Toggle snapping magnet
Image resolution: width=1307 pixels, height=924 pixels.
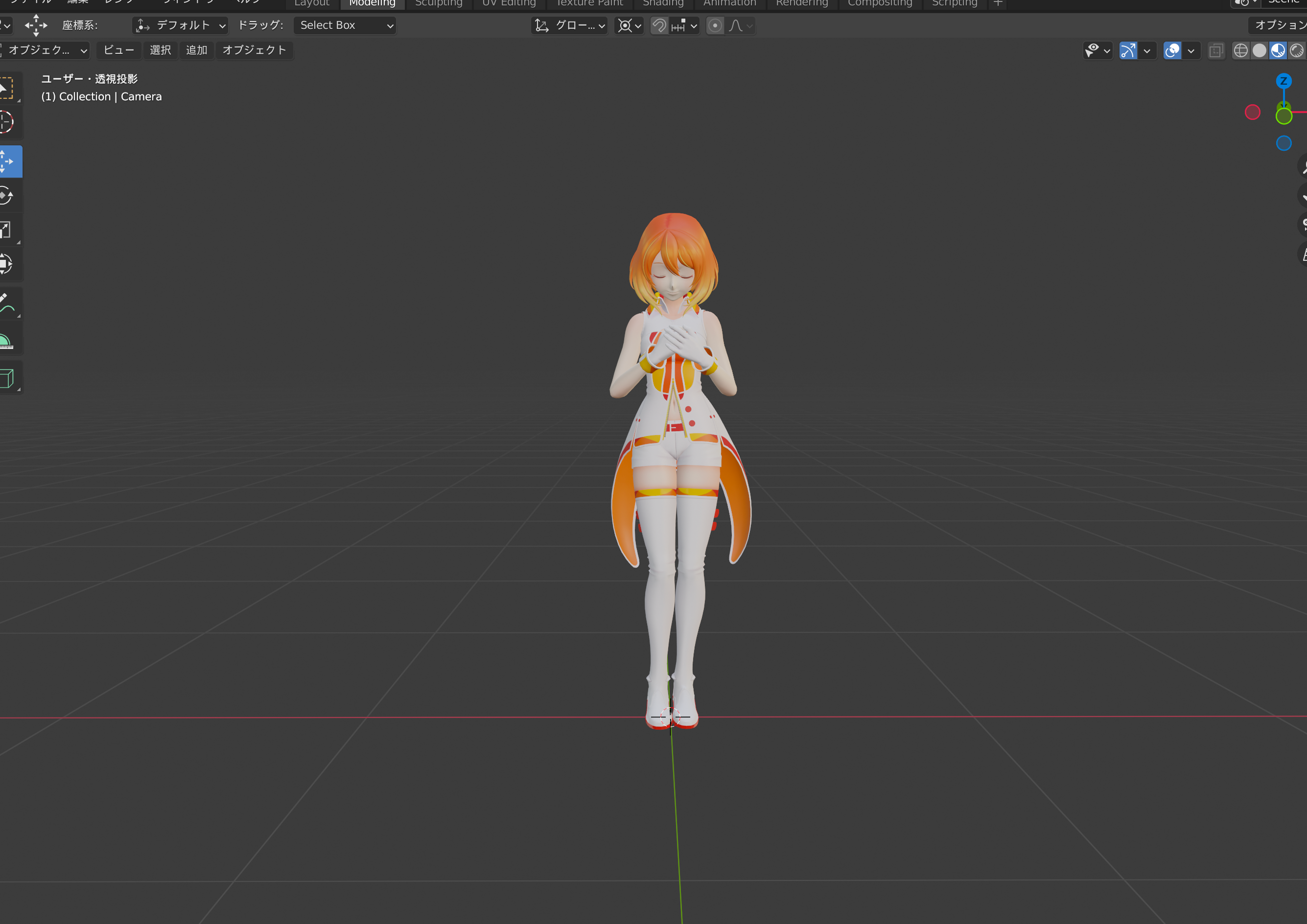(x=659, y=25)
